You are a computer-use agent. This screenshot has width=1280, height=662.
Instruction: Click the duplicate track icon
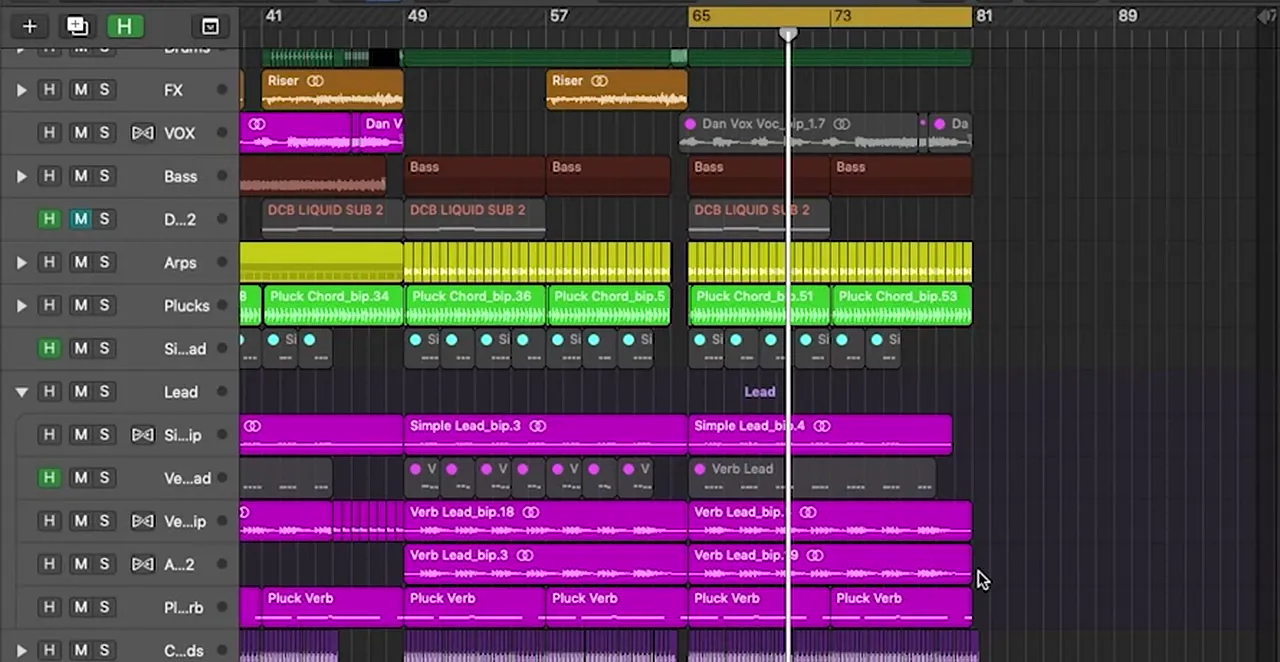click(x=77, y=27)
